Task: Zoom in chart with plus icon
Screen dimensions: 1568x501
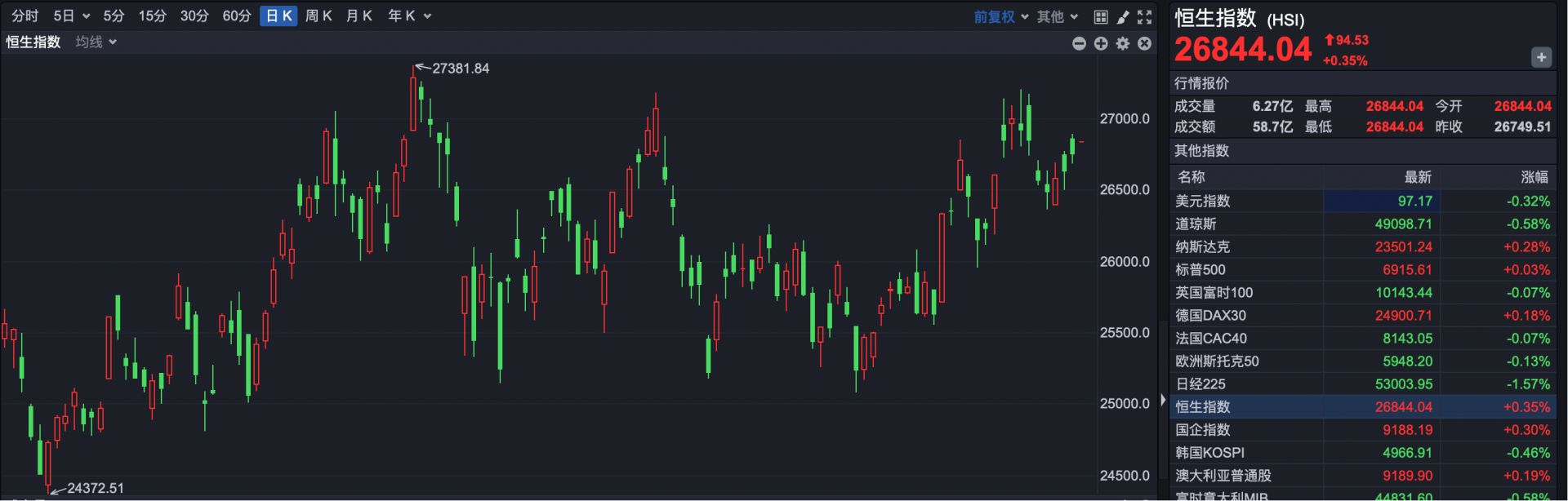Action: [x=1101, y=43]
